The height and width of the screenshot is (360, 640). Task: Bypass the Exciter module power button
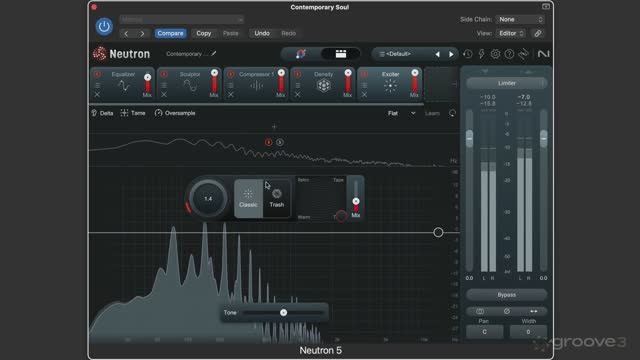tap(364, 74)
